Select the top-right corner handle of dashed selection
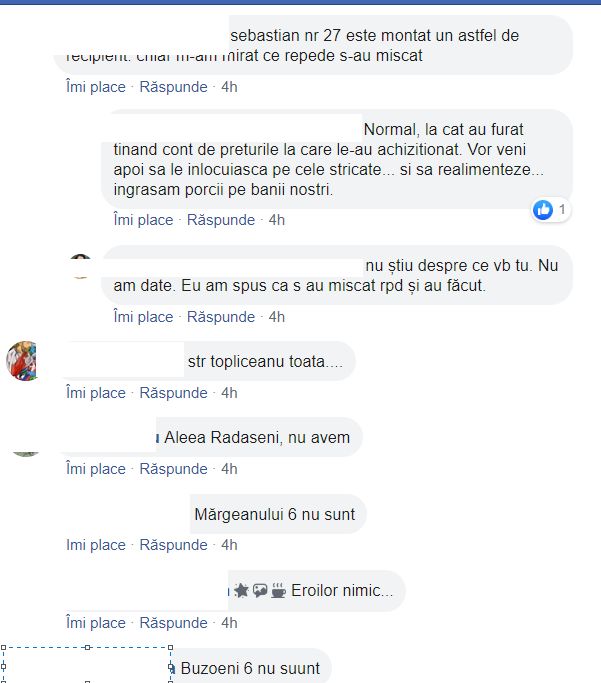The height and width of the screenshot is (683, 601). 170,647
